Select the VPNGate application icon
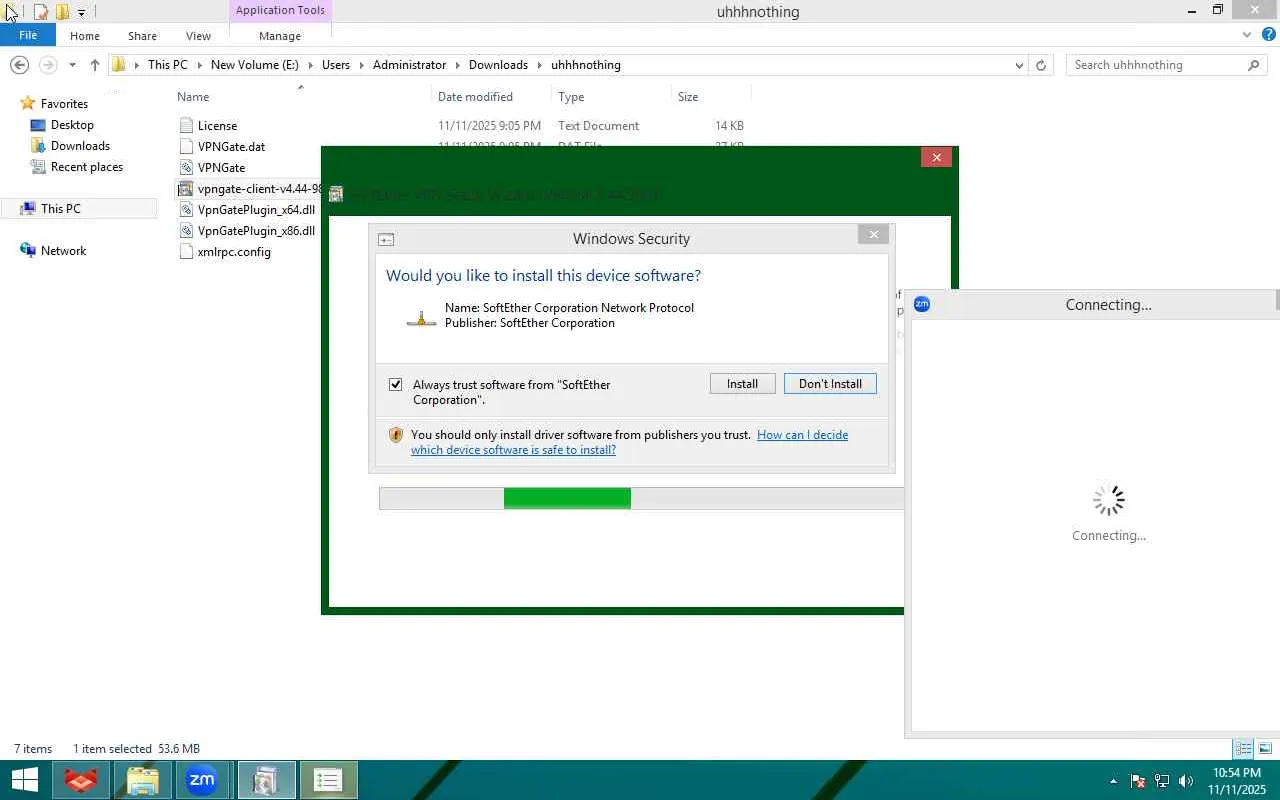1280x800 pixels. click(185, 168)
